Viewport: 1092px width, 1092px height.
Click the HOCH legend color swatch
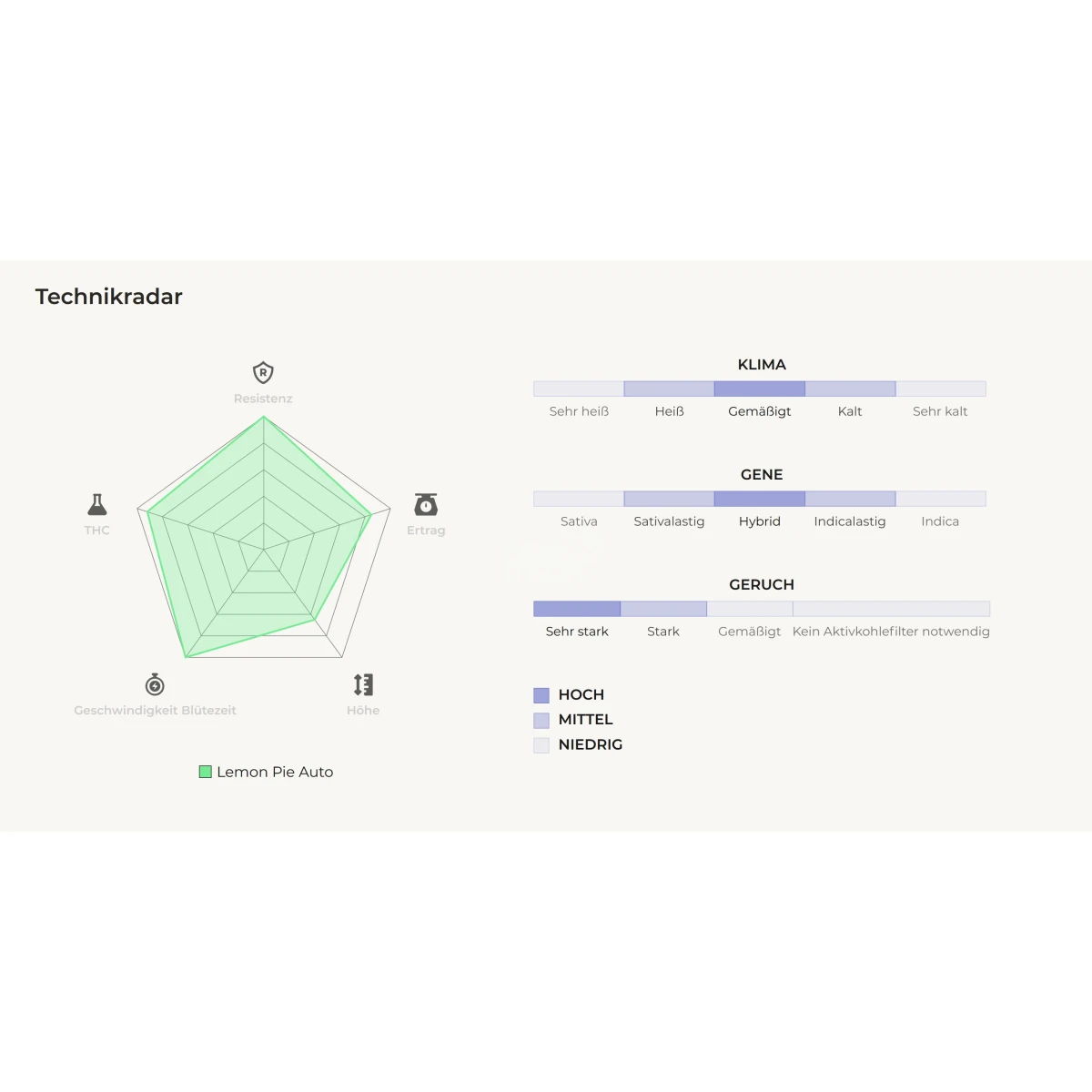pos(541,695)
